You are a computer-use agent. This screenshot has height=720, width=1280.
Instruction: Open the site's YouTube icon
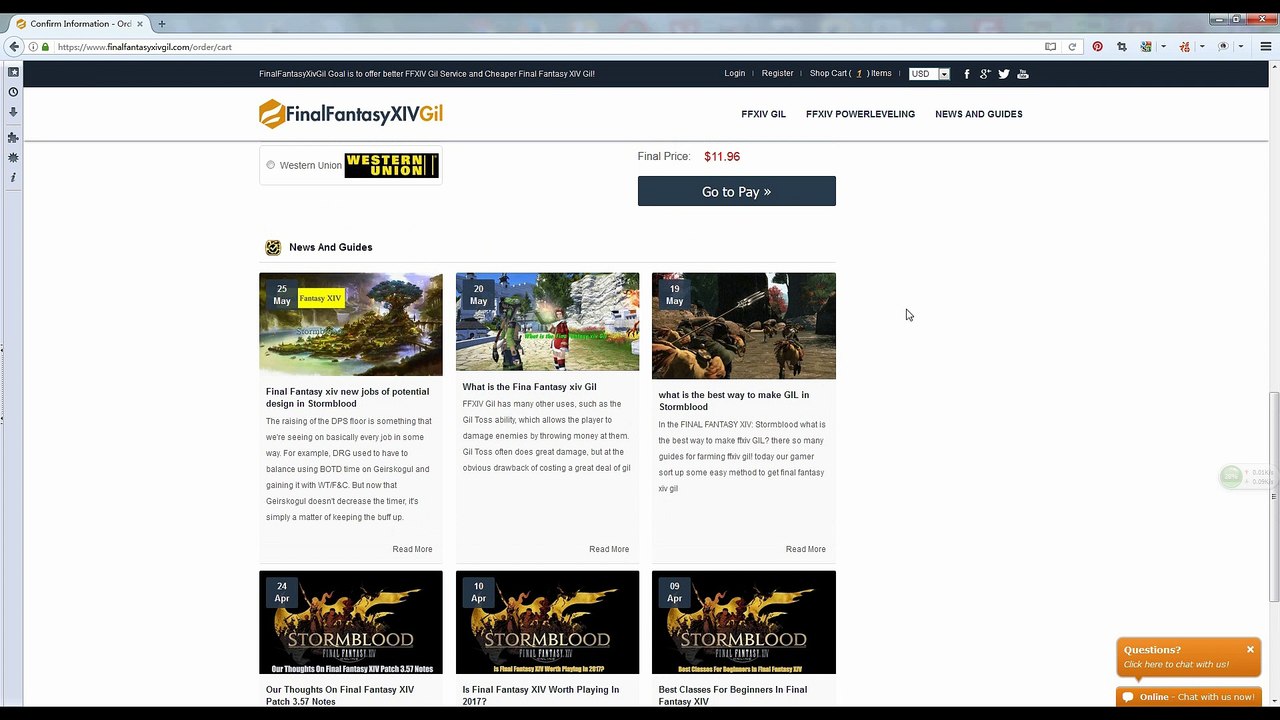pyautogui.click(x=1022, y=74)
